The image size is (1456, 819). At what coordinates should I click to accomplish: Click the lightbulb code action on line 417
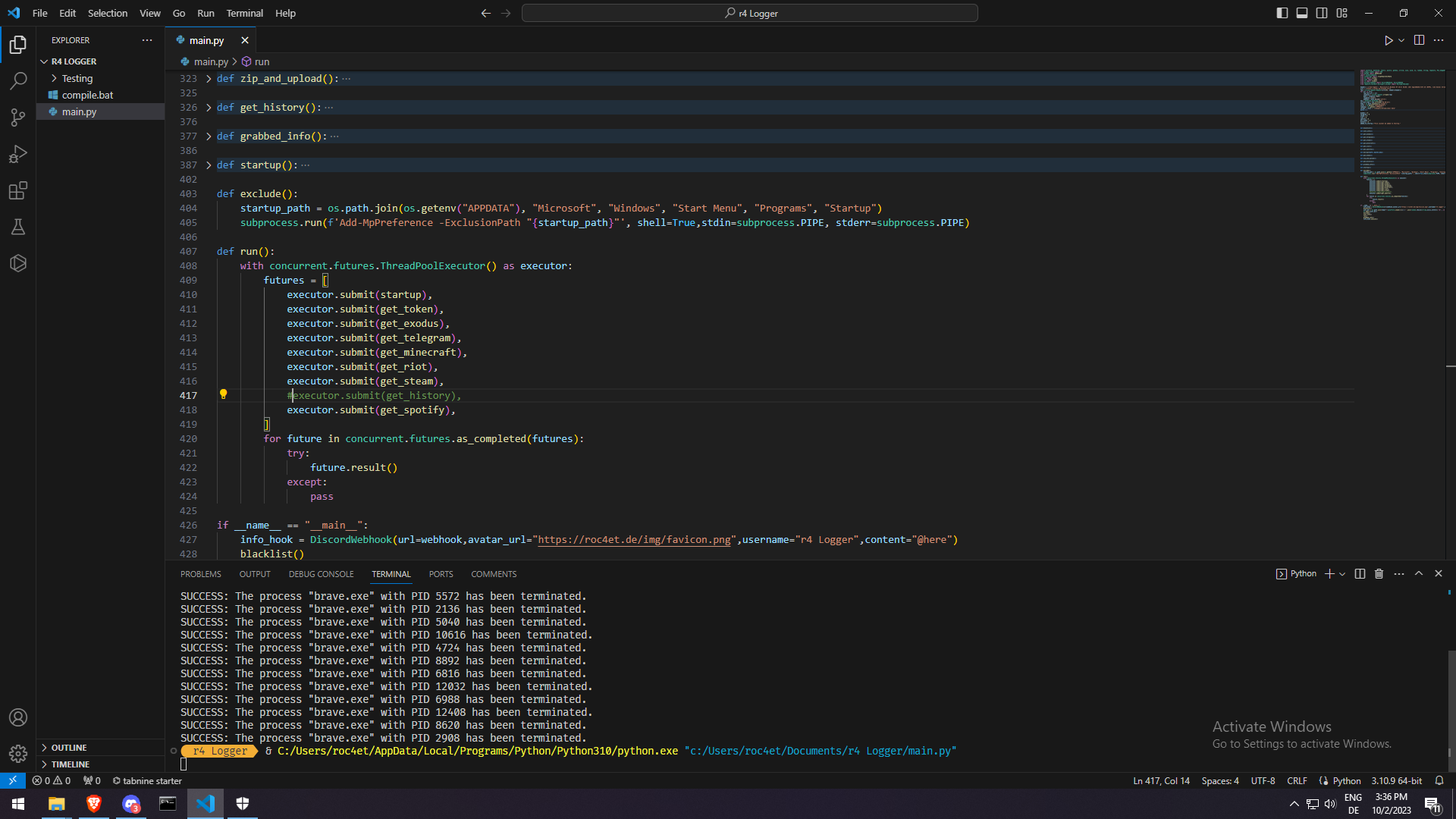click(223, 394)
